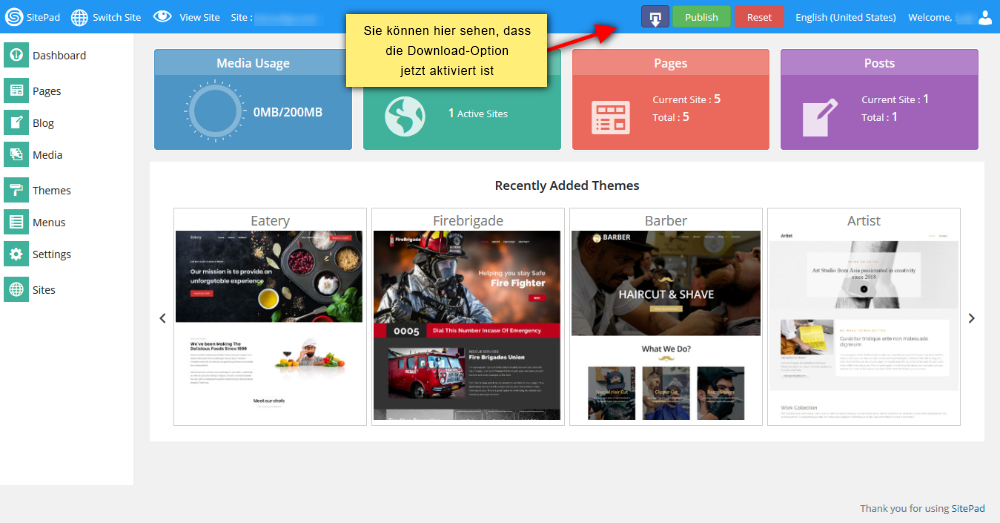Click the Pages card header
Viewport: 1000px width, 523px height.
670,63
